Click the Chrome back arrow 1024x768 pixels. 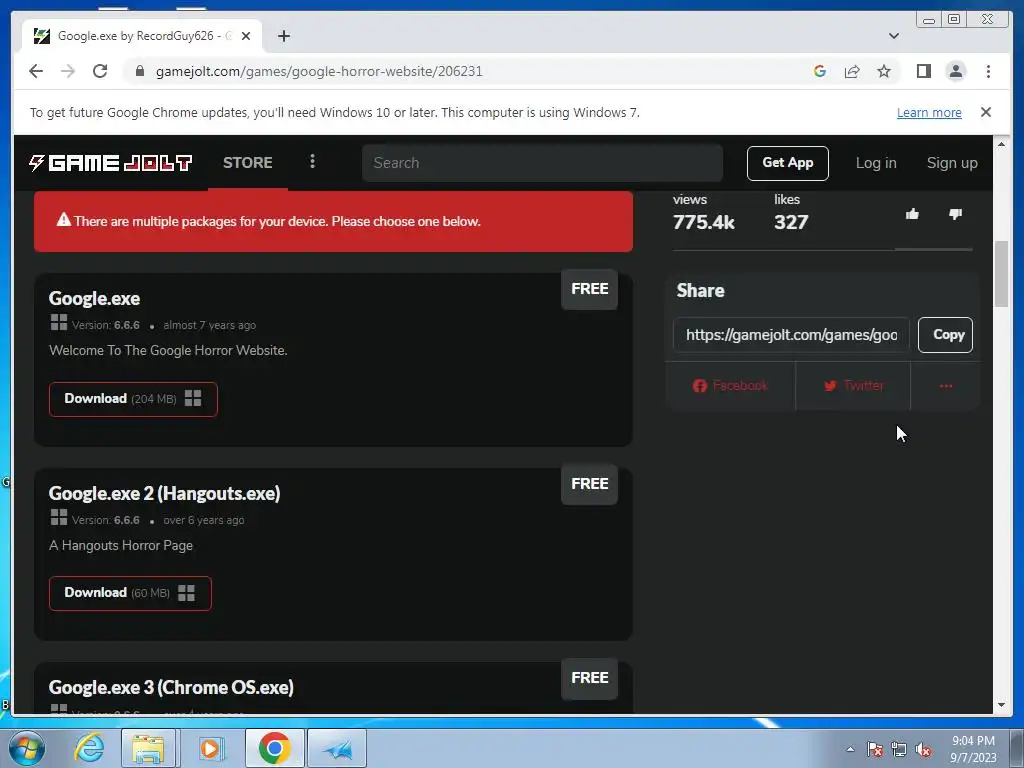coord(36,71)
